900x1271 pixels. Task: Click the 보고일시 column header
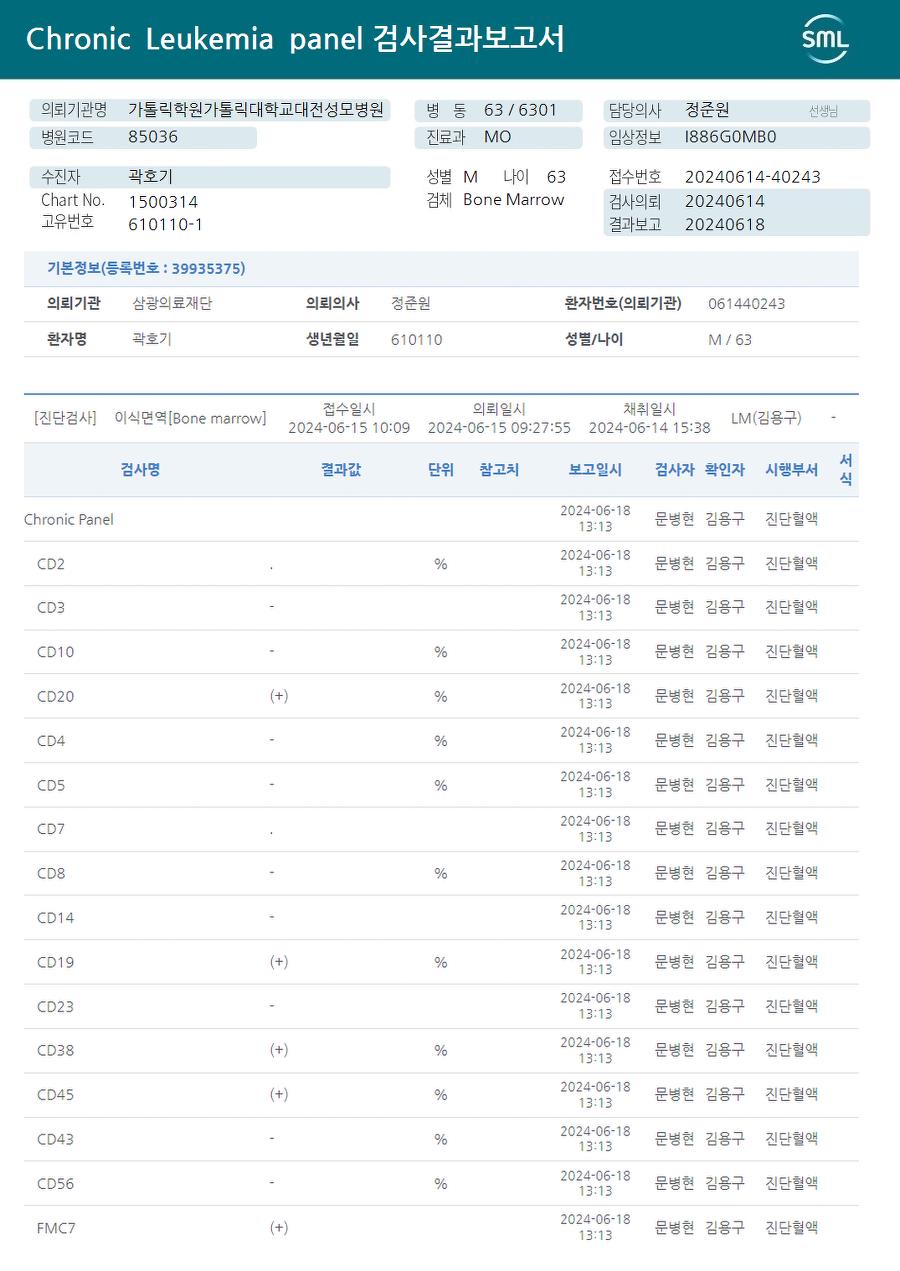coord(595,469)
